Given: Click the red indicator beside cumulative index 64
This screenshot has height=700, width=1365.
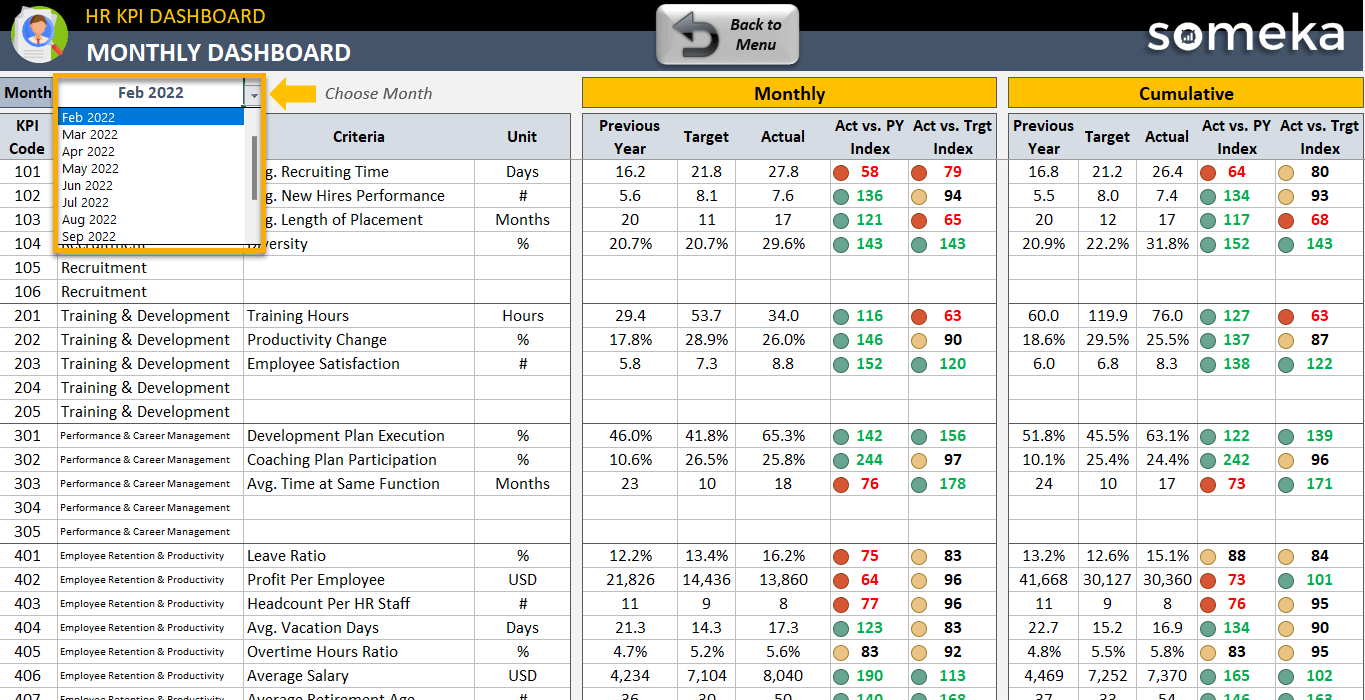Looking at the screenshot, I should click(x=1208, y=172).
